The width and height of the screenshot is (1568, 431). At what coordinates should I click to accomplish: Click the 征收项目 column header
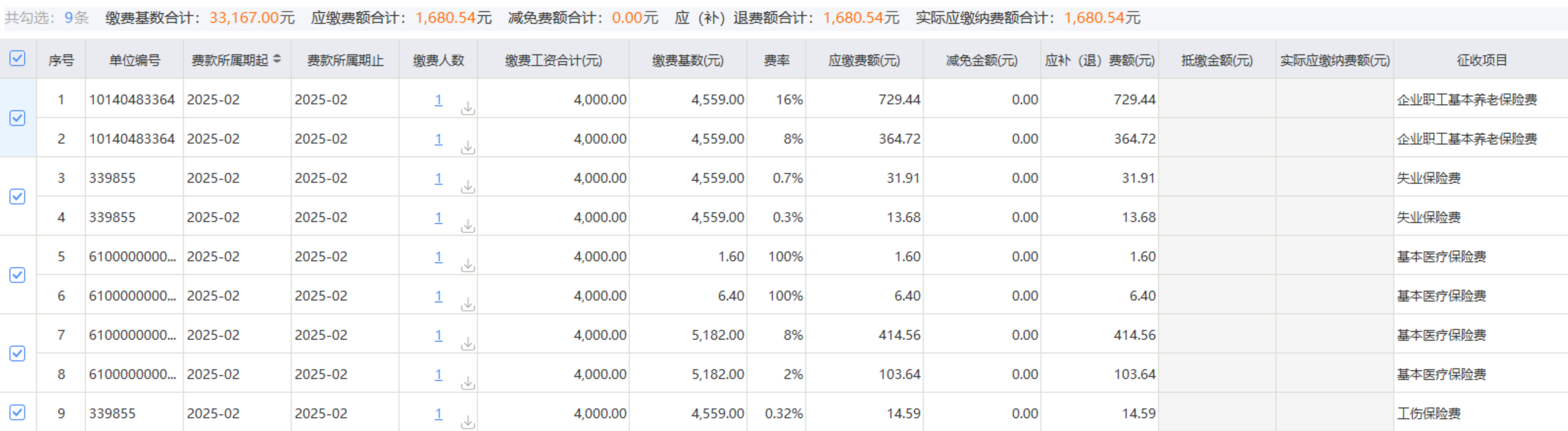point(1481,60)
